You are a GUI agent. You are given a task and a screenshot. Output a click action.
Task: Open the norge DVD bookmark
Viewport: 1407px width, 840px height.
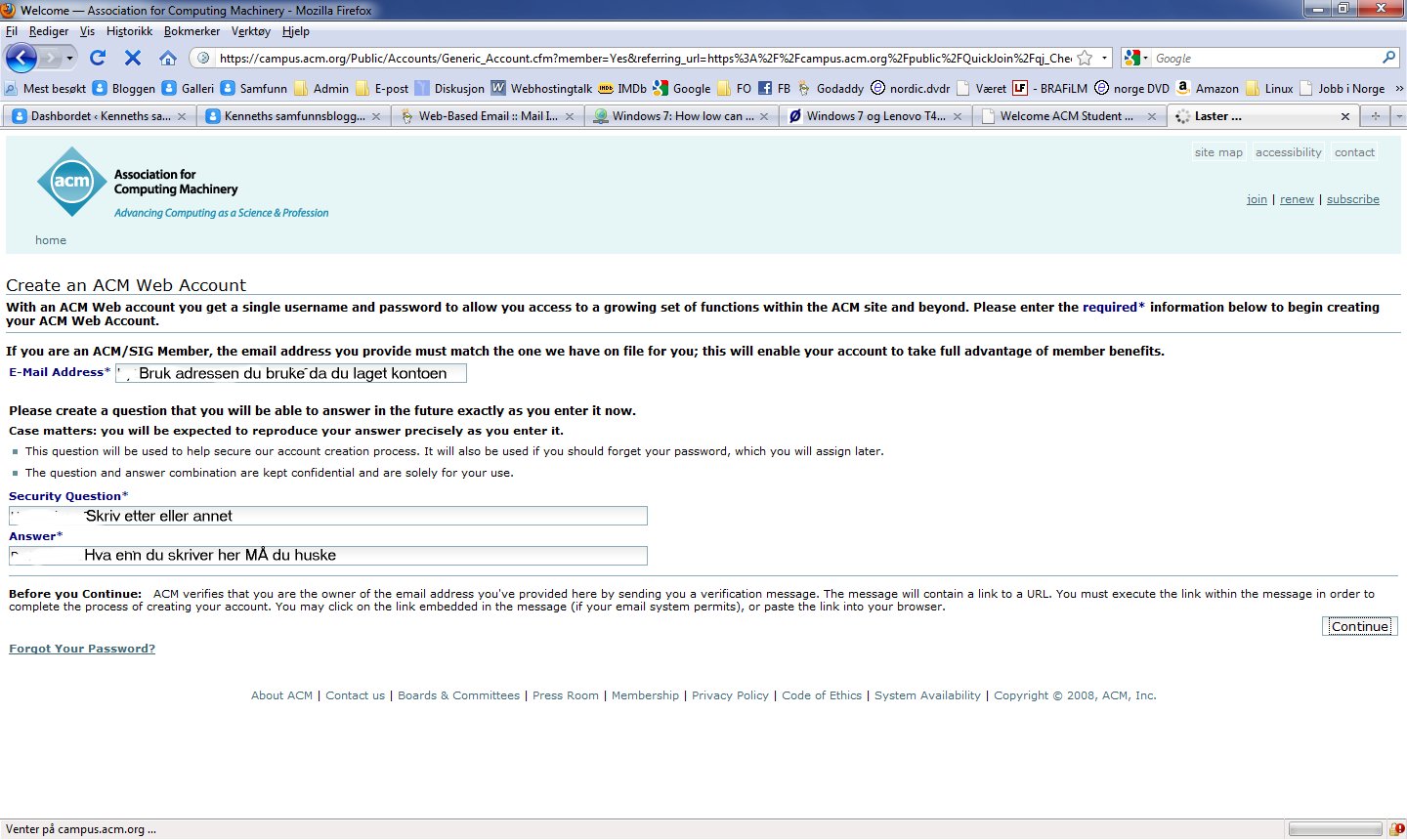pos(1131,88)
